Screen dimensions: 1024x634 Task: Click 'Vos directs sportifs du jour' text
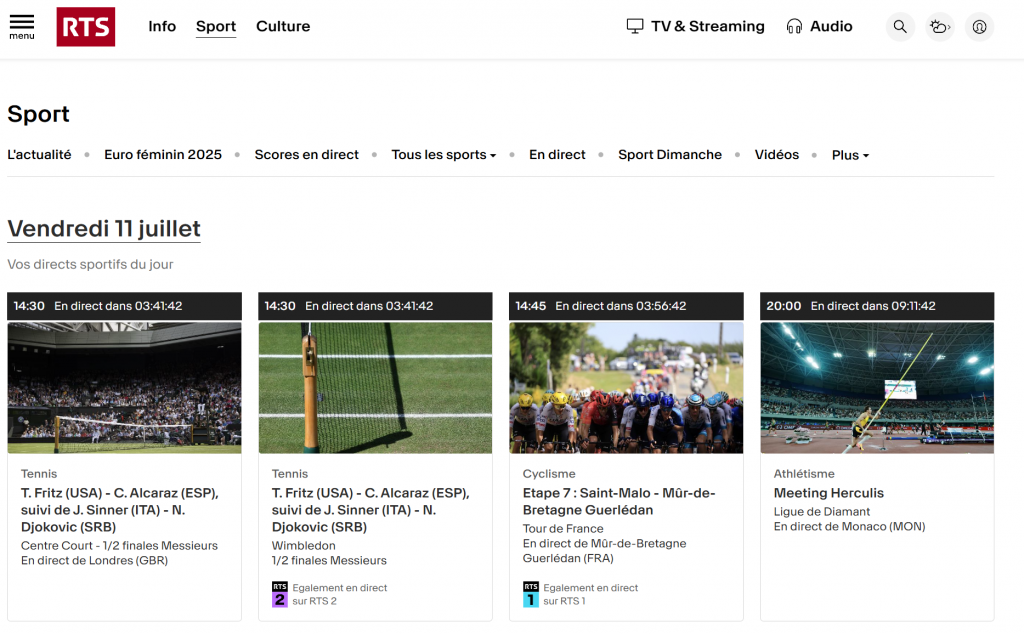[x=90, y=264]
